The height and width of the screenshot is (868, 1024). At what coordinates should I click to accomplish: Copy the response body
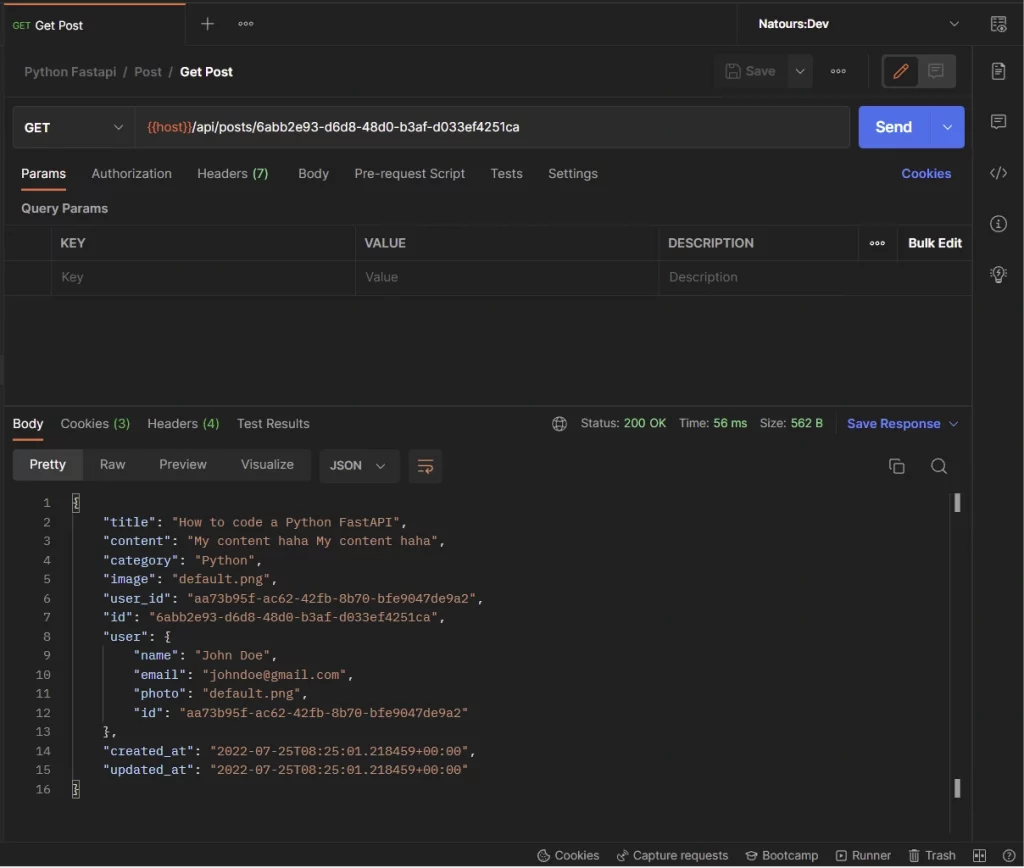[896, 465]
